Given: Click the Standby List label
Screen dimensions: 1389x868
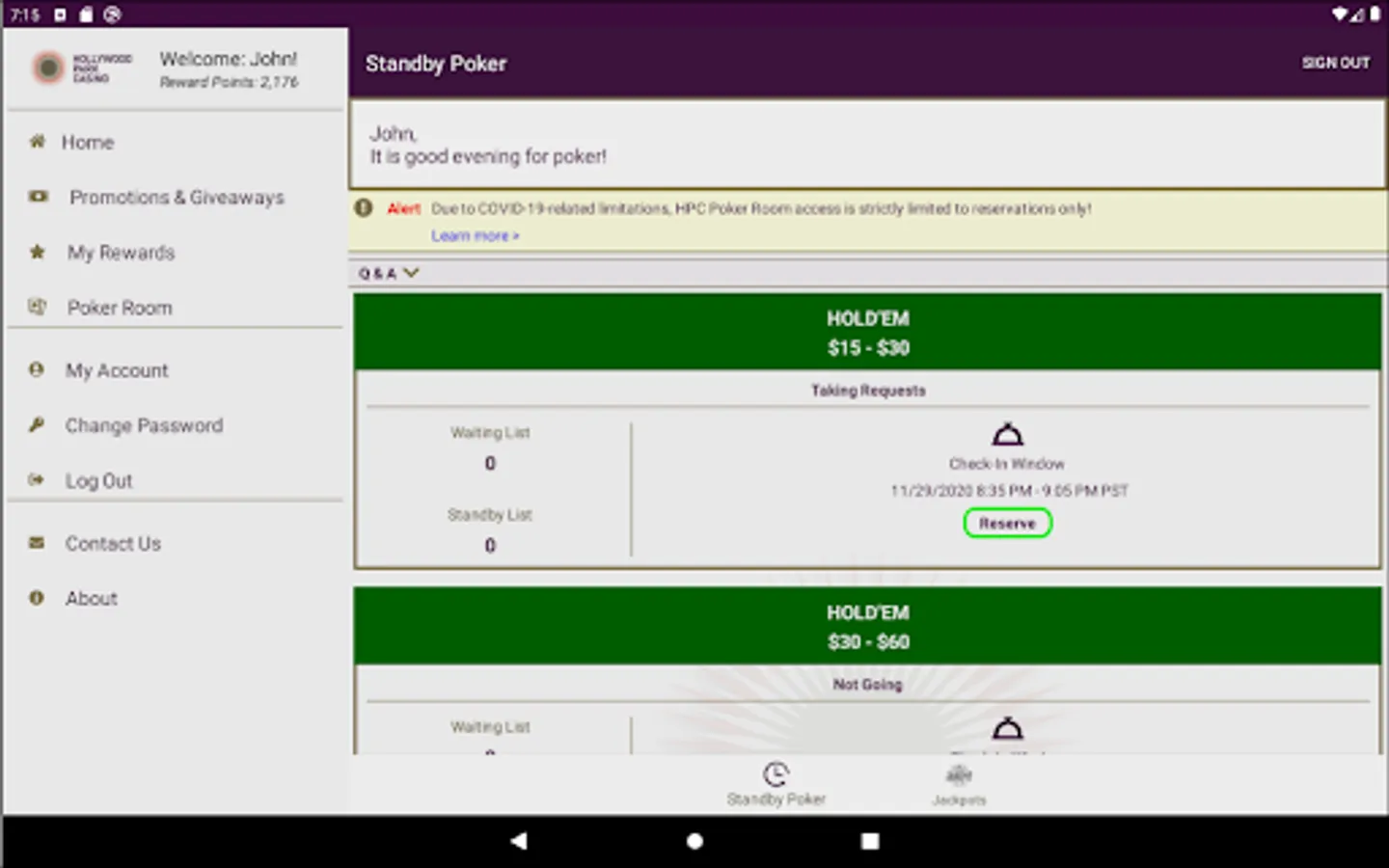Looking at the screenshot, I should click(x=490, y=515).
